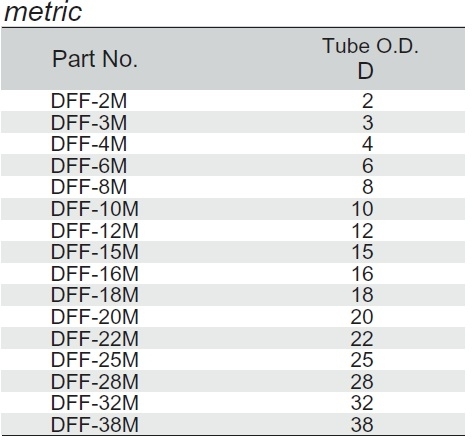
Task: Select part number DFF-22M
Action: tap(95, 338)
